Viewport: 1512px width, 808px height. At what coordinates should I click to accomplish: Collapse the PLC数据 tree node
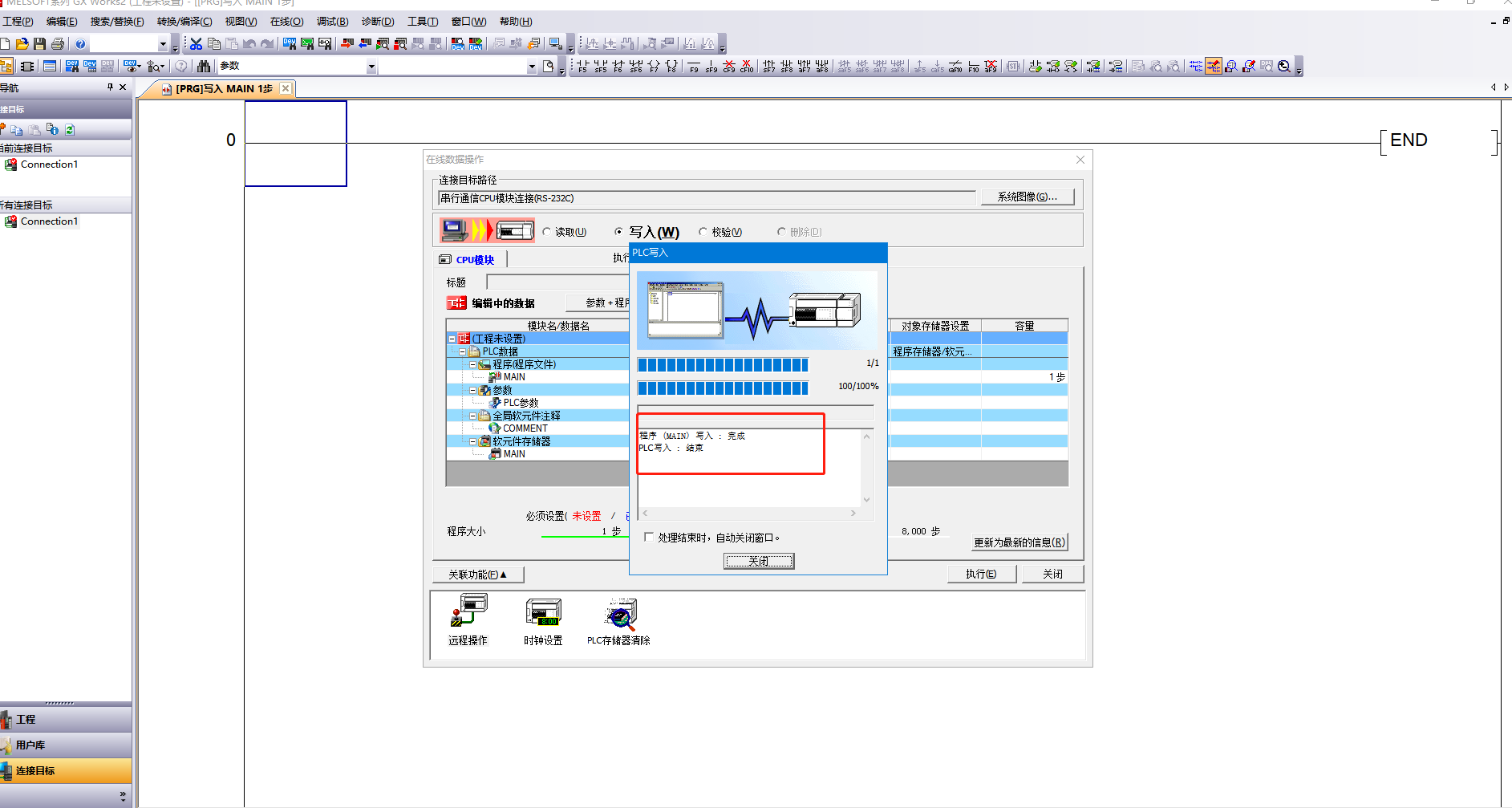click(462, 351)
